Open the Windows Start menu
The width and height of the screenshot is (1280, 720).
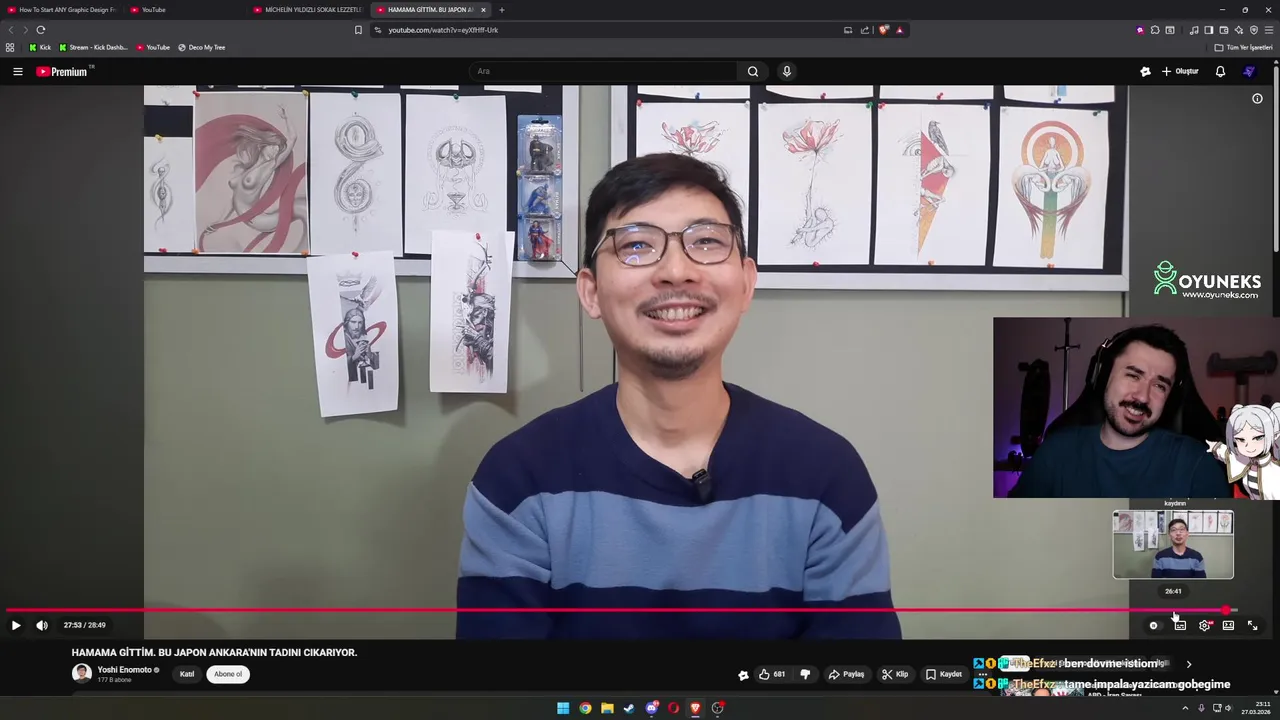563,708
